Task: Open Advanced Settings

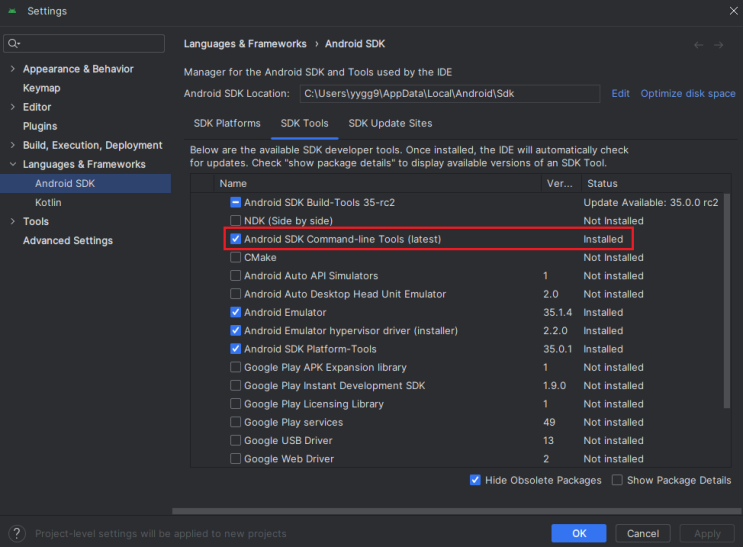Action: pyautogui.click(x=68, y=240)
